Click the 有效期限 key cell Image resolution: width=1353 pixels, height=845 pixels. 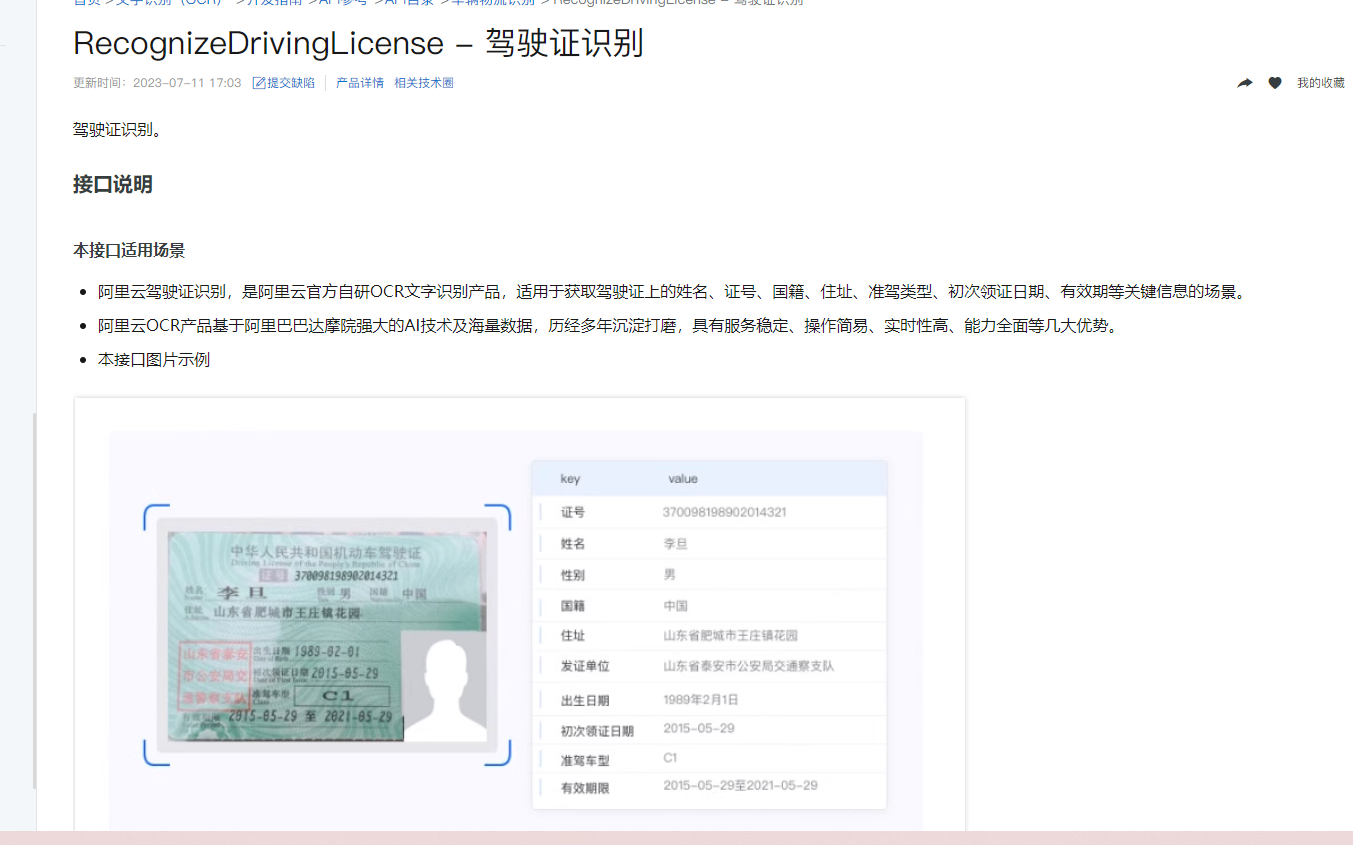(x=585, y=788)
